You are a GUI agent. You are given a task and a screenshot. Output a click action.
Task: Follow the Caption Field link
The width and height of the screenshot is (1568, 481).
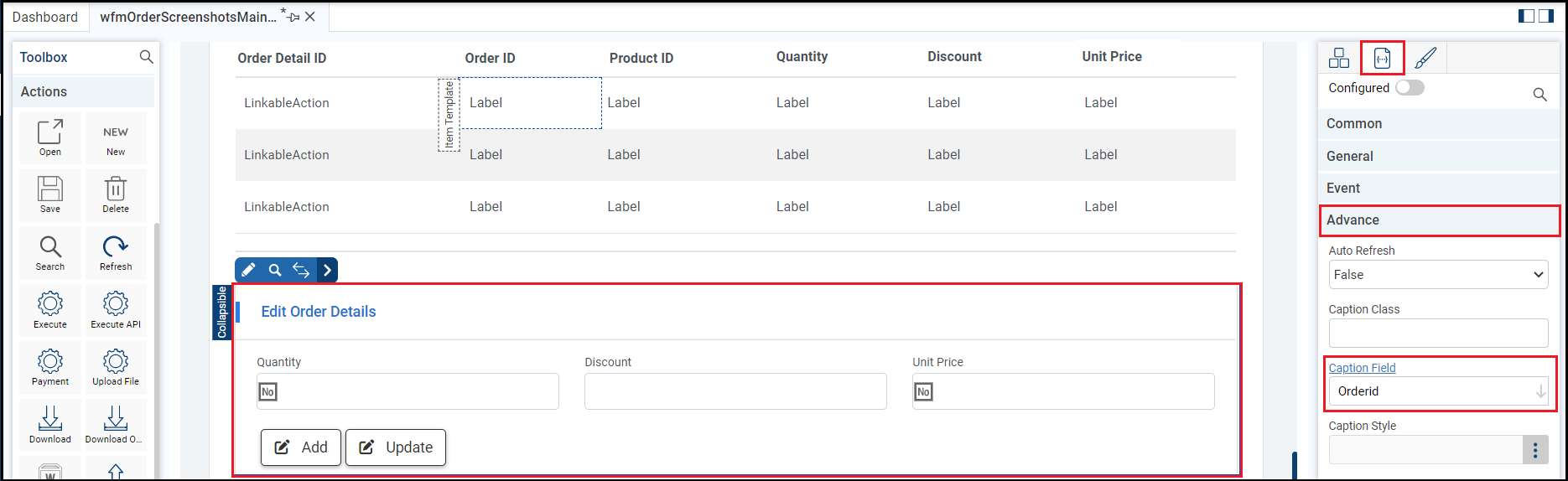1362,368
